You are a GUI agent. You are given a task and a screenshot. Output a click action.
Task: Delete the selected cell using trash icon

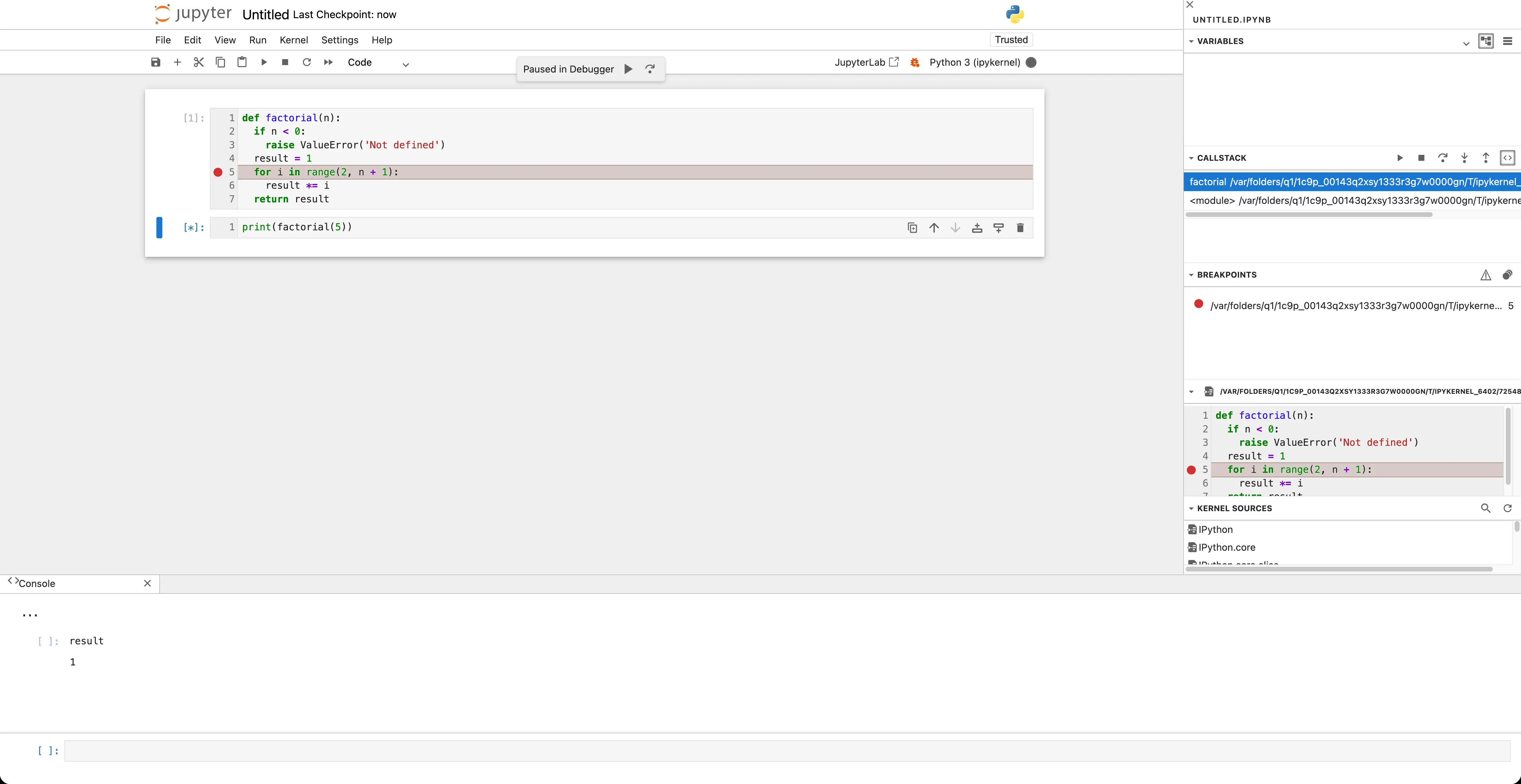(x=1020, y=228)
